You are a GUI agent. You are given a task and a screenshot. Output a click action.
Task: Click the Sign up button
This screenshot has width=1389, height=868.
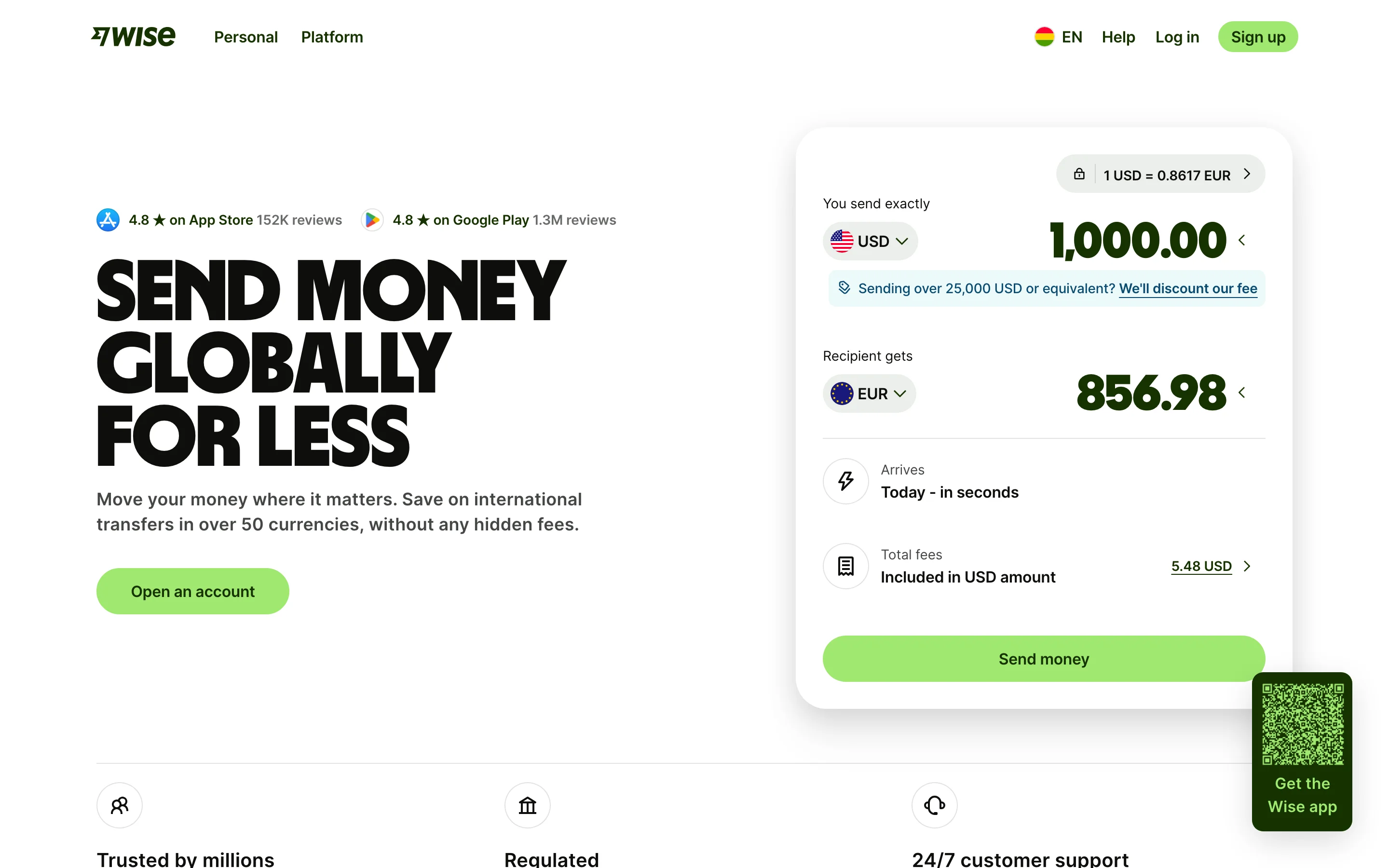1257,37
